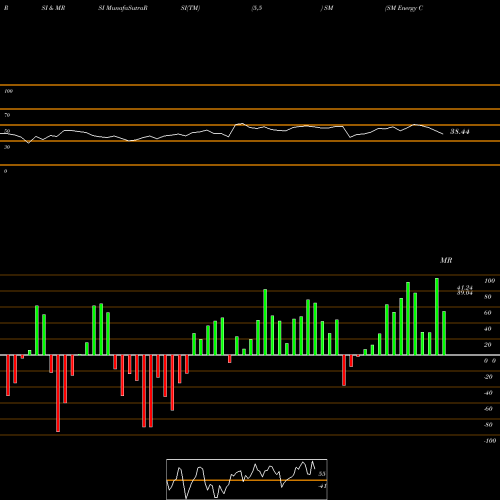Viewport: 500px width, 500px height.
Task: Click the 55 label in mini chart
Action: (x=322, y=474)
